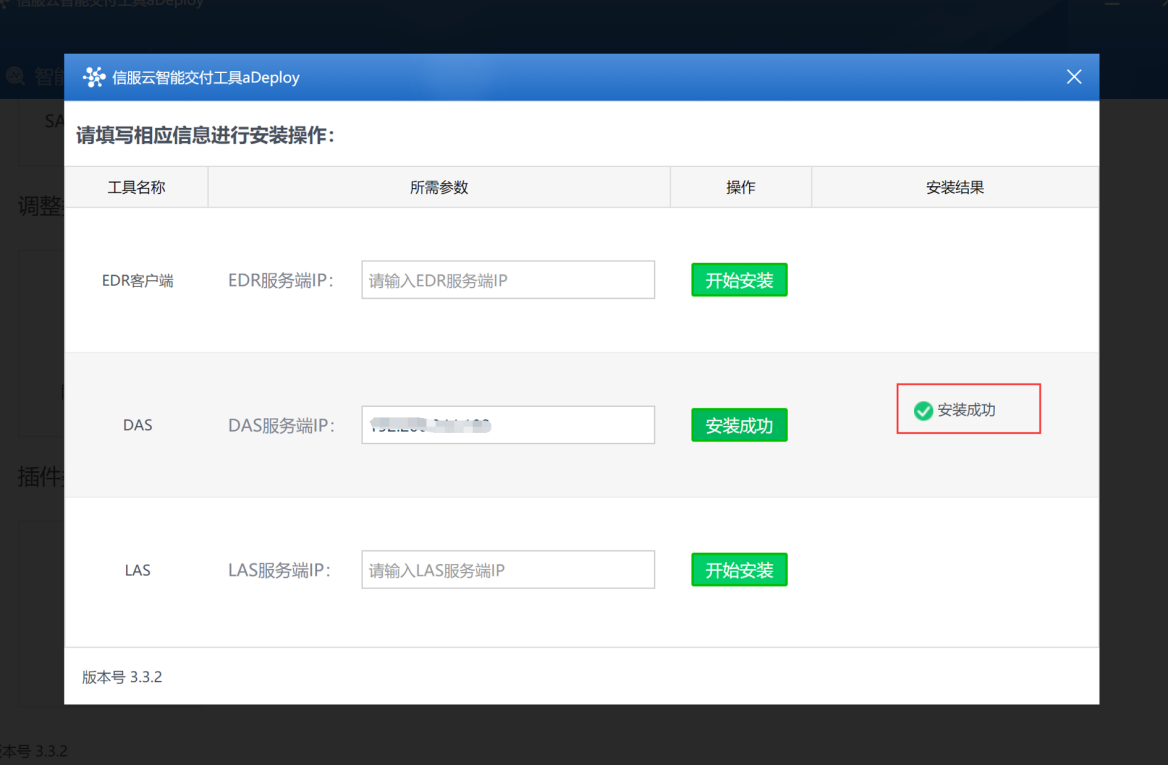1168x765 pixels.
Task: Click the EDR服务端IP input field
Action: pyautogui.click(x=508, y=280)
